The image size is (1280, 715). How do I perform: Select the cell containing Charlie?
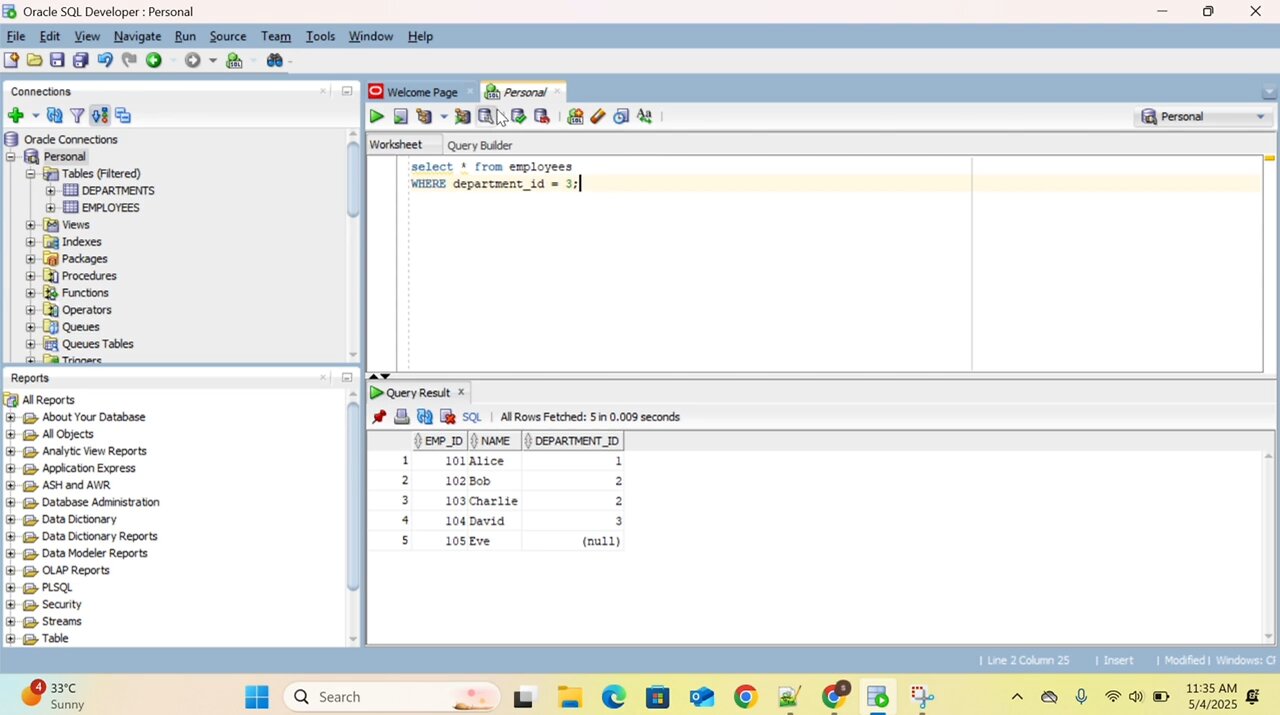pyautogui.click(x=494, y=501)
